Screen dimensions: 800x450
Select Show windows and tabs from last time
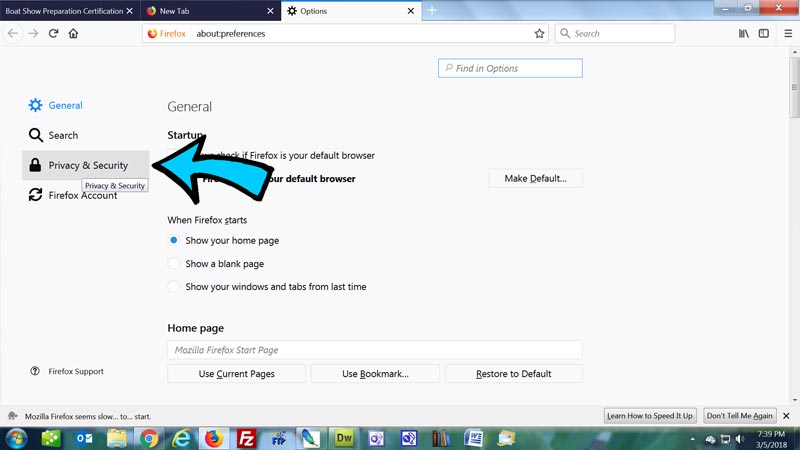point(173,287)
